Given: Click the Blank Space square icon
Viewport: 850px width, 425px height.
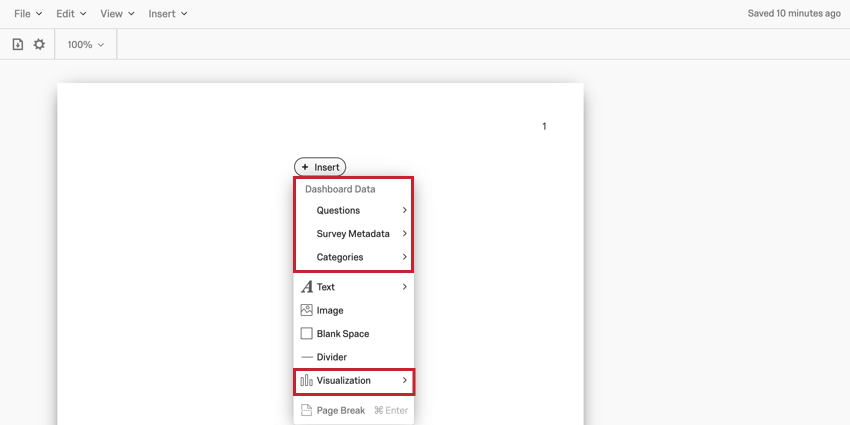Looking at the screenshot, I should pyautogui.click(x=306, y=333).
